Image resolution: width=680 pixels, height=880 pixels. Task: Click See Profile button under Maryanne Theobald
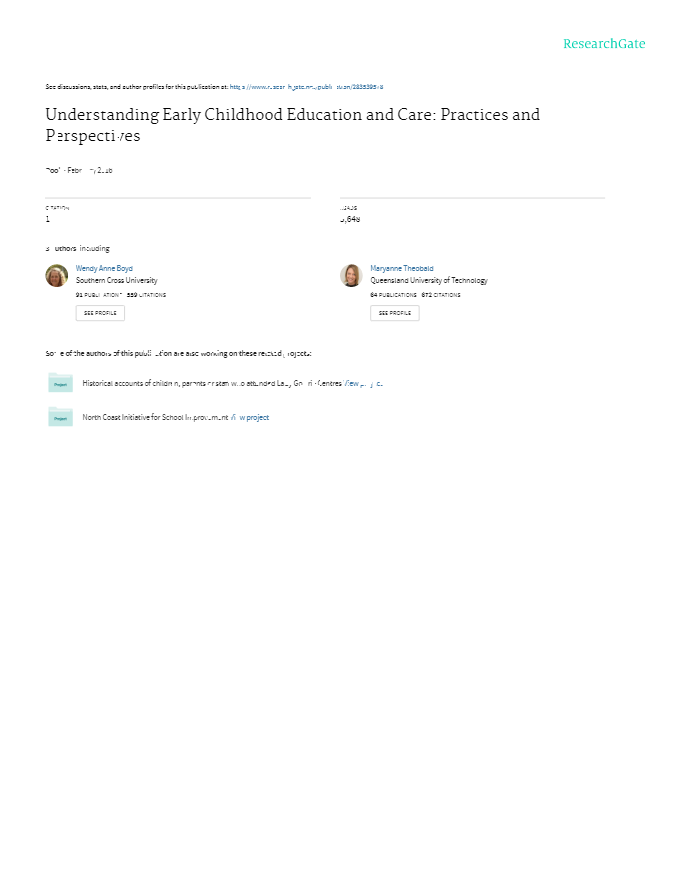pos(394,313)
